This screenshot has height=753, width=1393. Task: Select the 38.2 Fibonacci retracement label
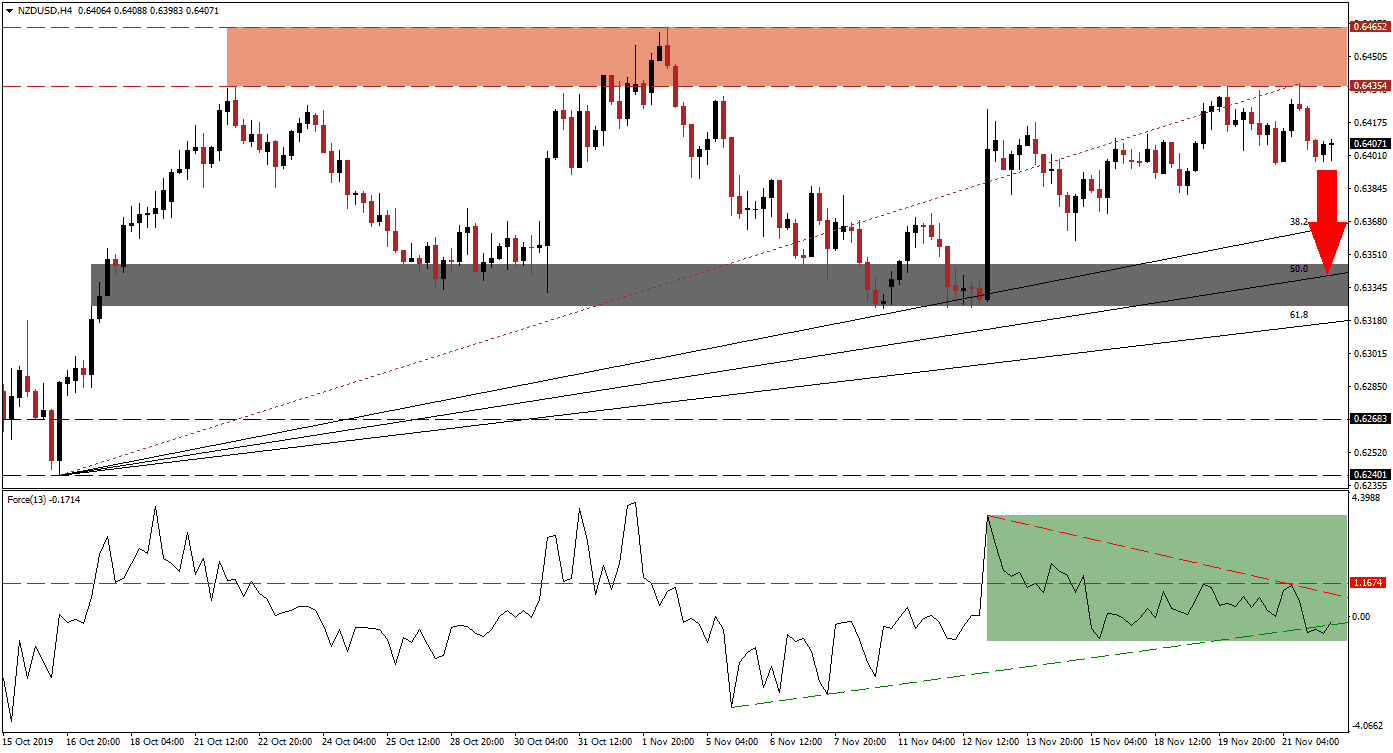pyautogui.click(x=1298, y=220)
